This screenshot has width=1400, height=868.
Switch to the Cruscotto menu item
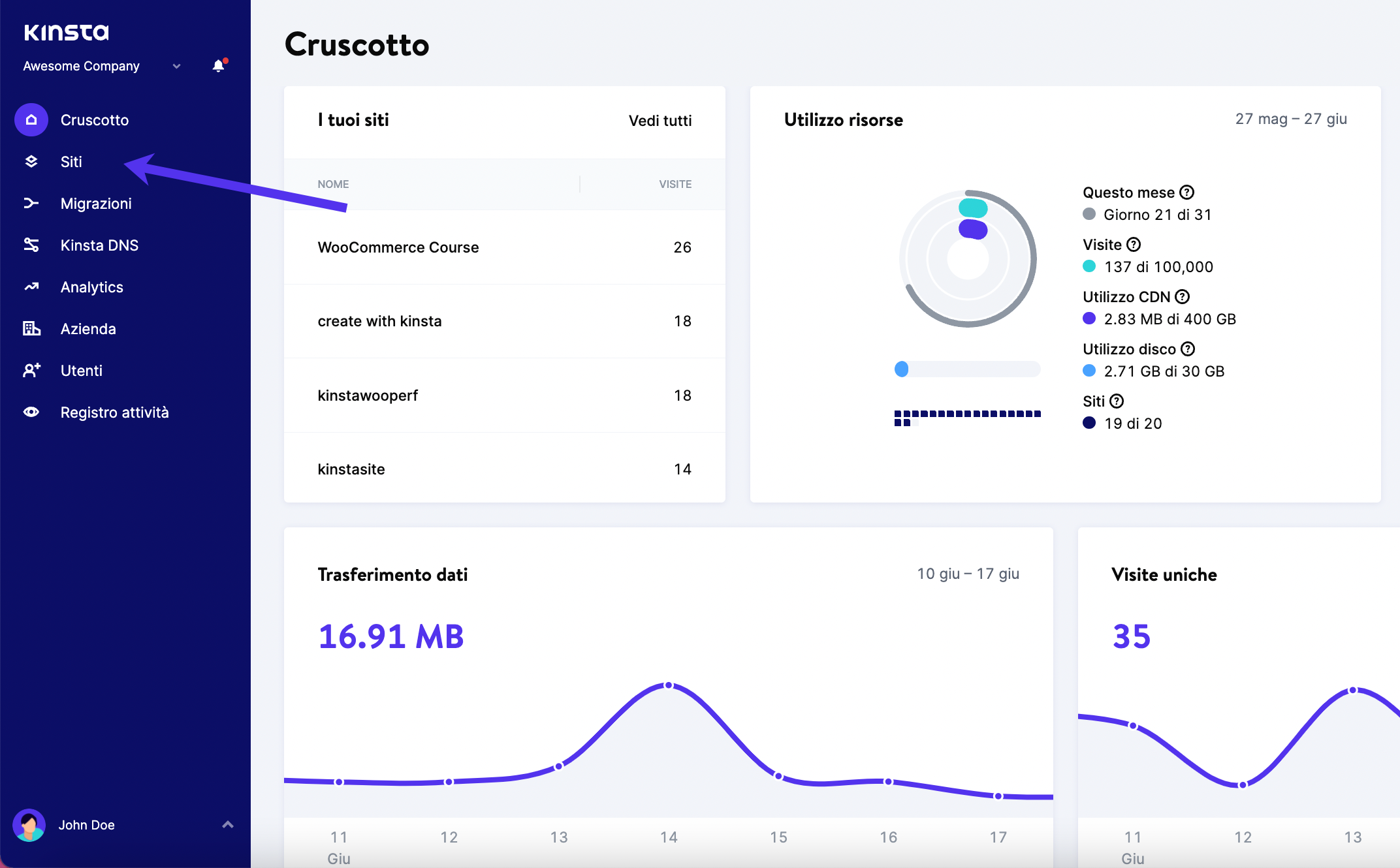click(95, 119)
